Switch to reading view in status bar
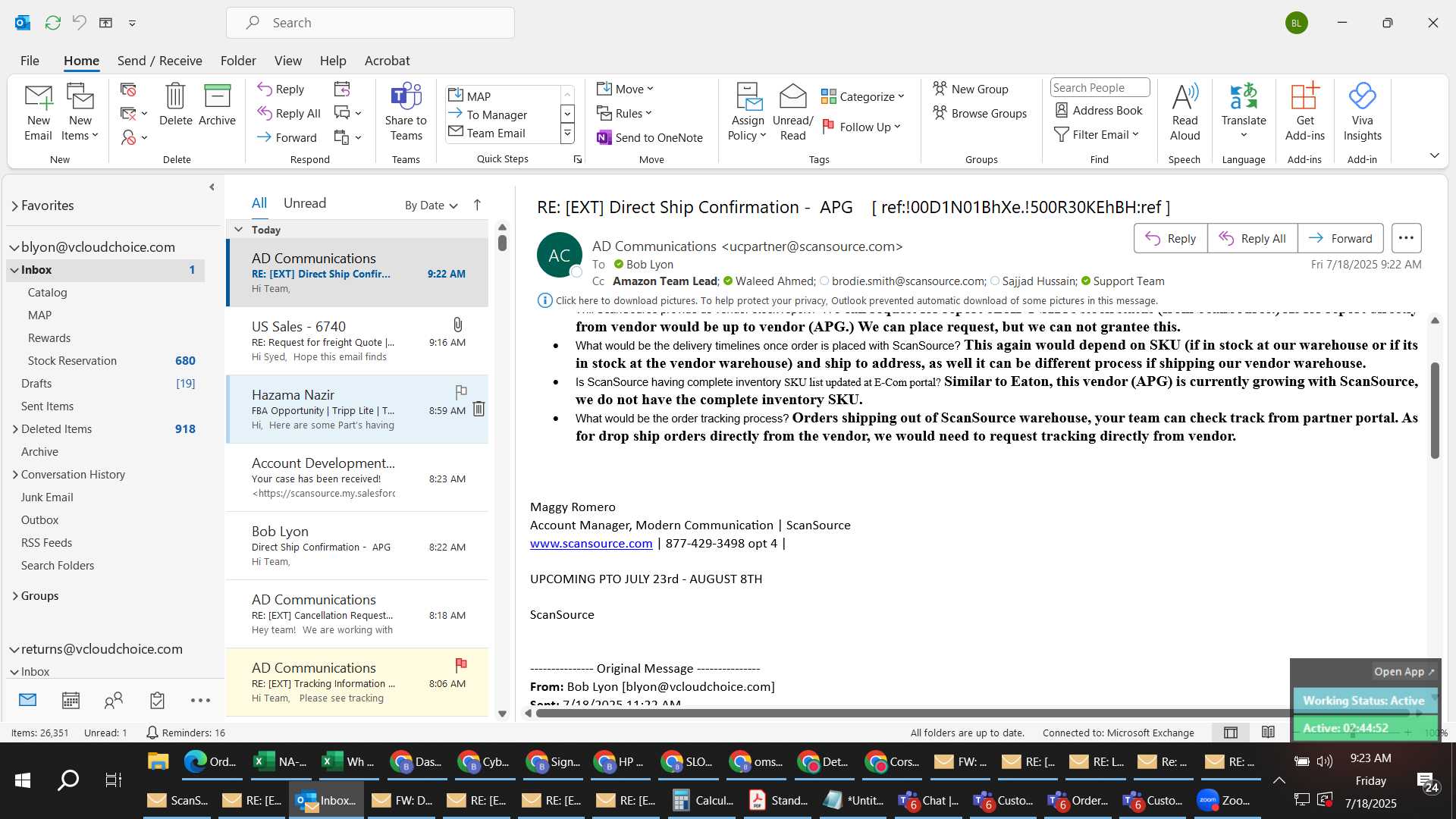 point(1268,733)
